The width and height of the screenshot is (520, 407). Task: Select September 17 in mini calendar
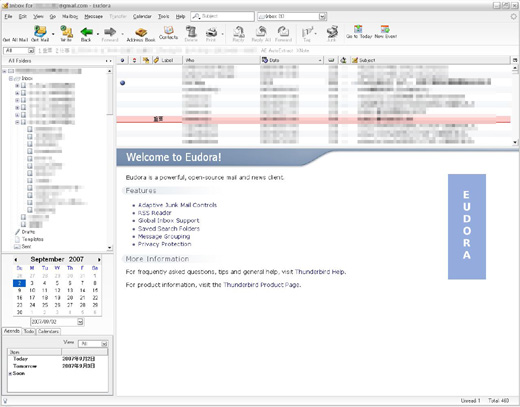point(32,298)
